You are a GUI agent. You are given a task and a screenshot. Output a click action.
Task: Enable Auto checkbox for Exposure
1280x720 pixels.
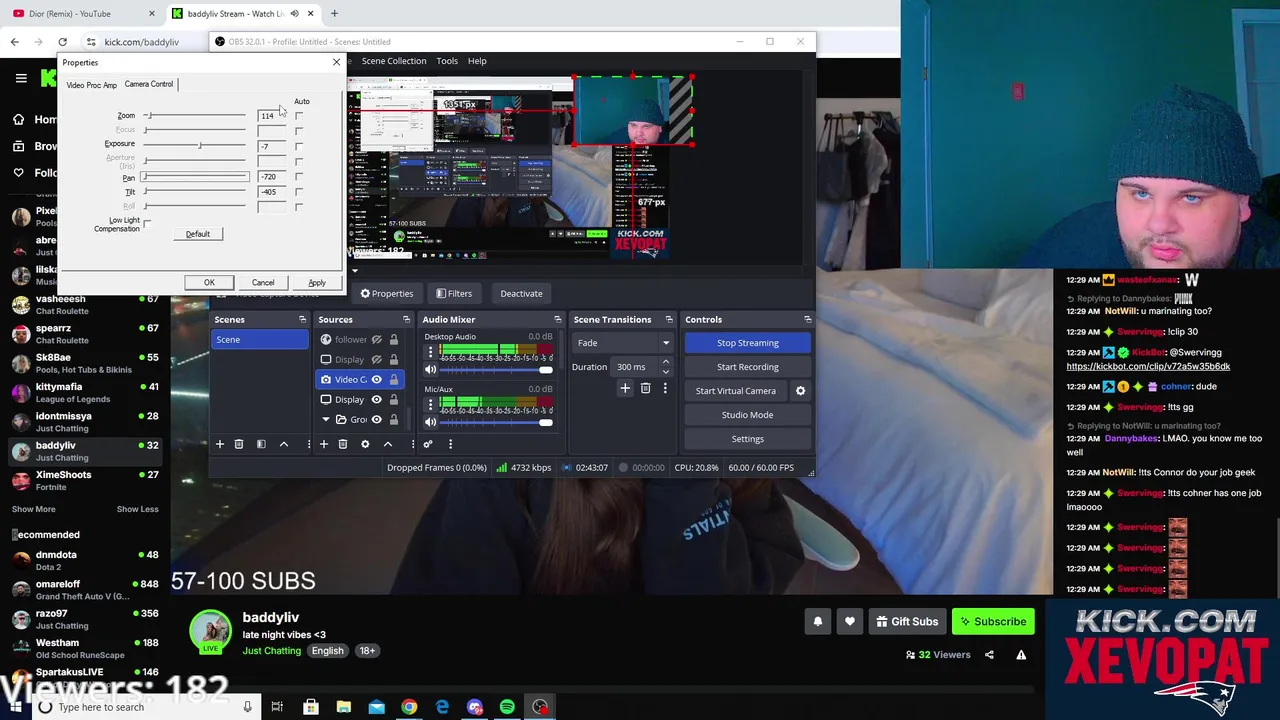pos(299,146)
